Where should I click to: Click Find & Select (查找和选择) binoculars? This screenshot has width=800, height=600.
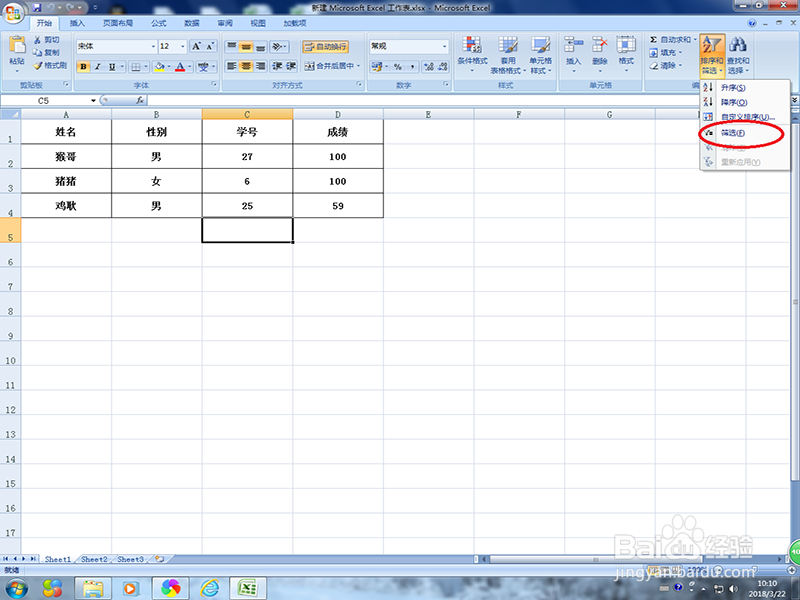pos(738,55)
